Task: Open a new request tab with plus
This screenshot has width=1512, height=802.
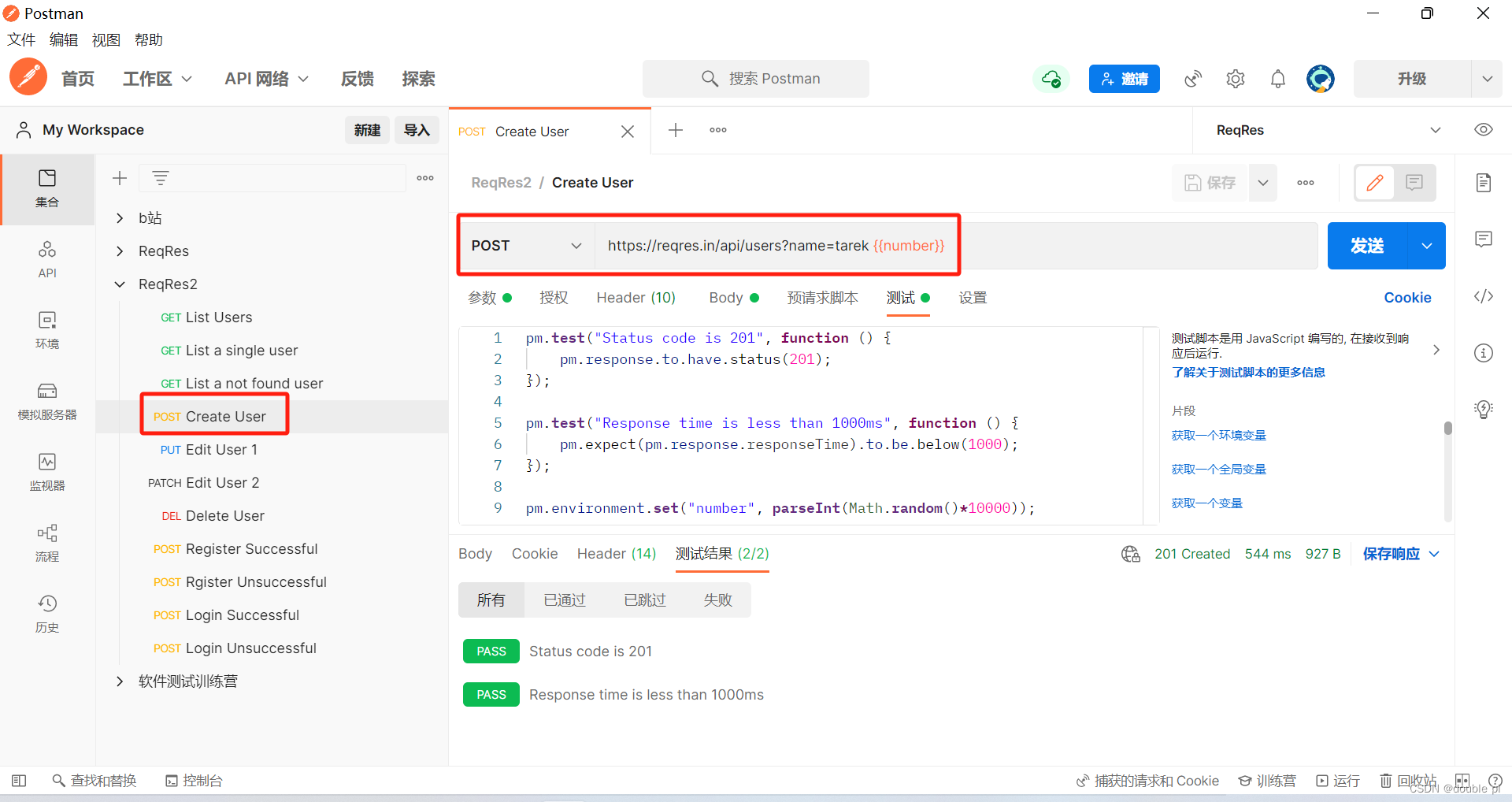Action: 676,130
